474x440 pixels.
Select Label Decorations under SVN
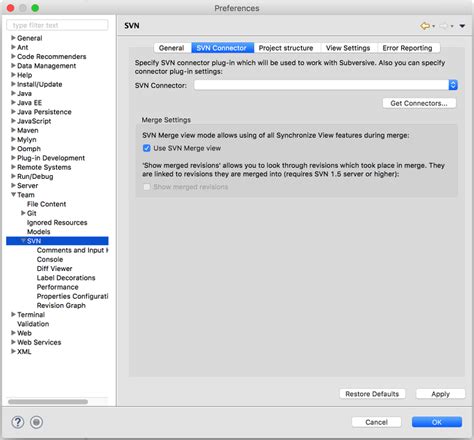coord(66,278)
